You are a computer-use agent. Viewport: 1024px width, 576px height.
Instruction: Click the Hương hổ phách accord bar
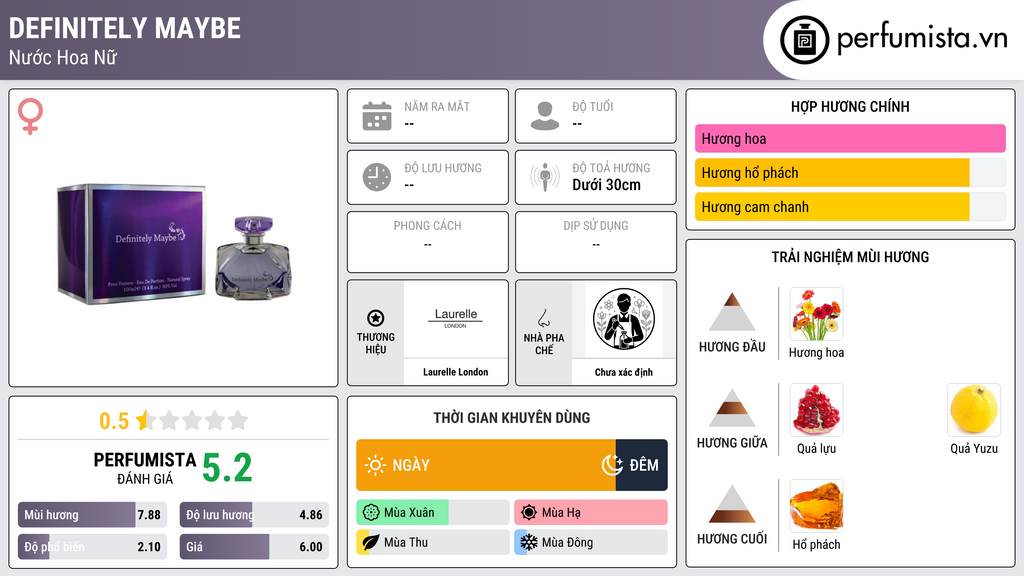click(850, 173)
